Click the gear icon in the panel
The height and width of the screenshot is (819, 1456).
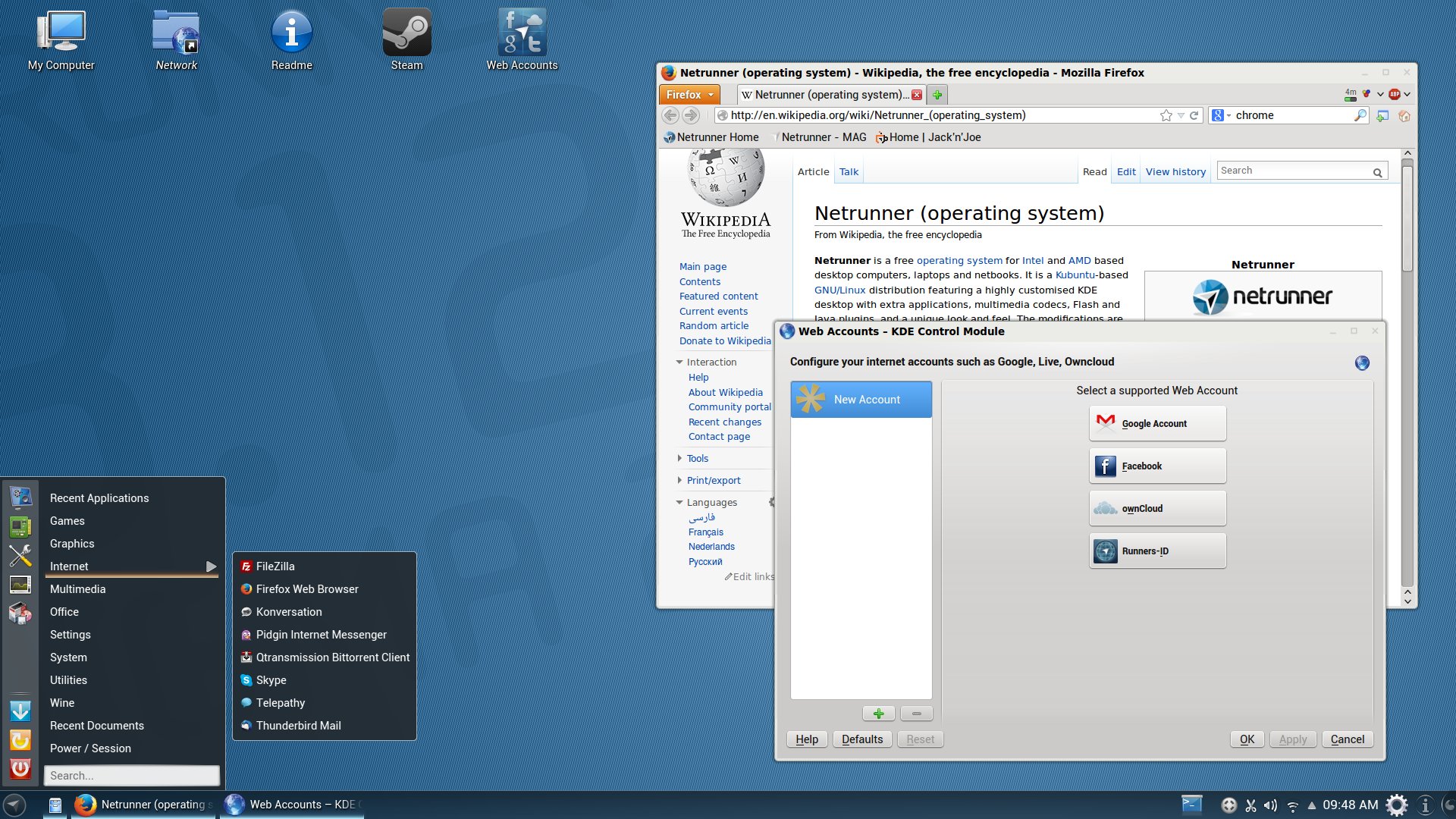pyautogui.click(x=1397, y=805)
